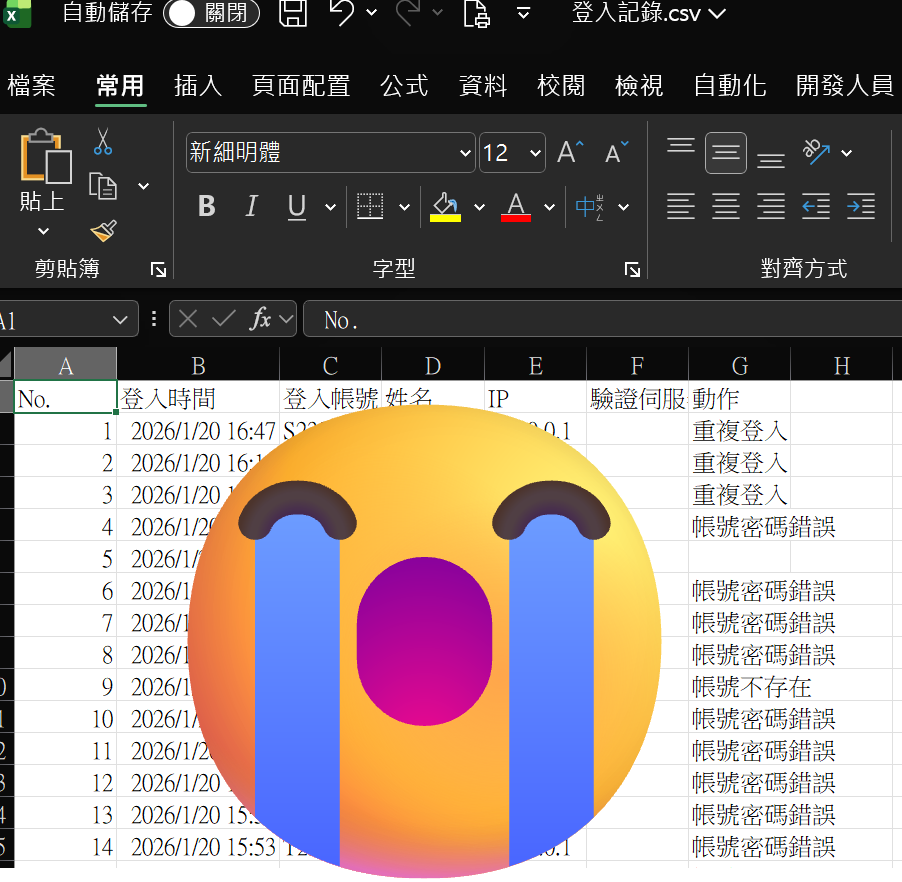Click the 貼上 paste clipboard icon
The height and width of the screenshot is (882, 902).
(45, 155)
